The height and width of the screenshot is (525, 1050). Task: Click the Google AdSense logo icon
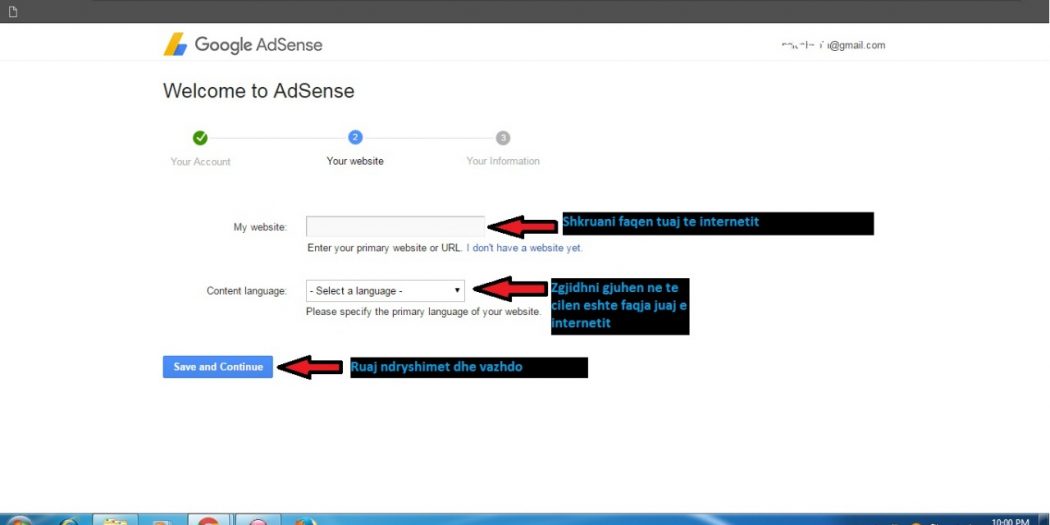[175, 44]
